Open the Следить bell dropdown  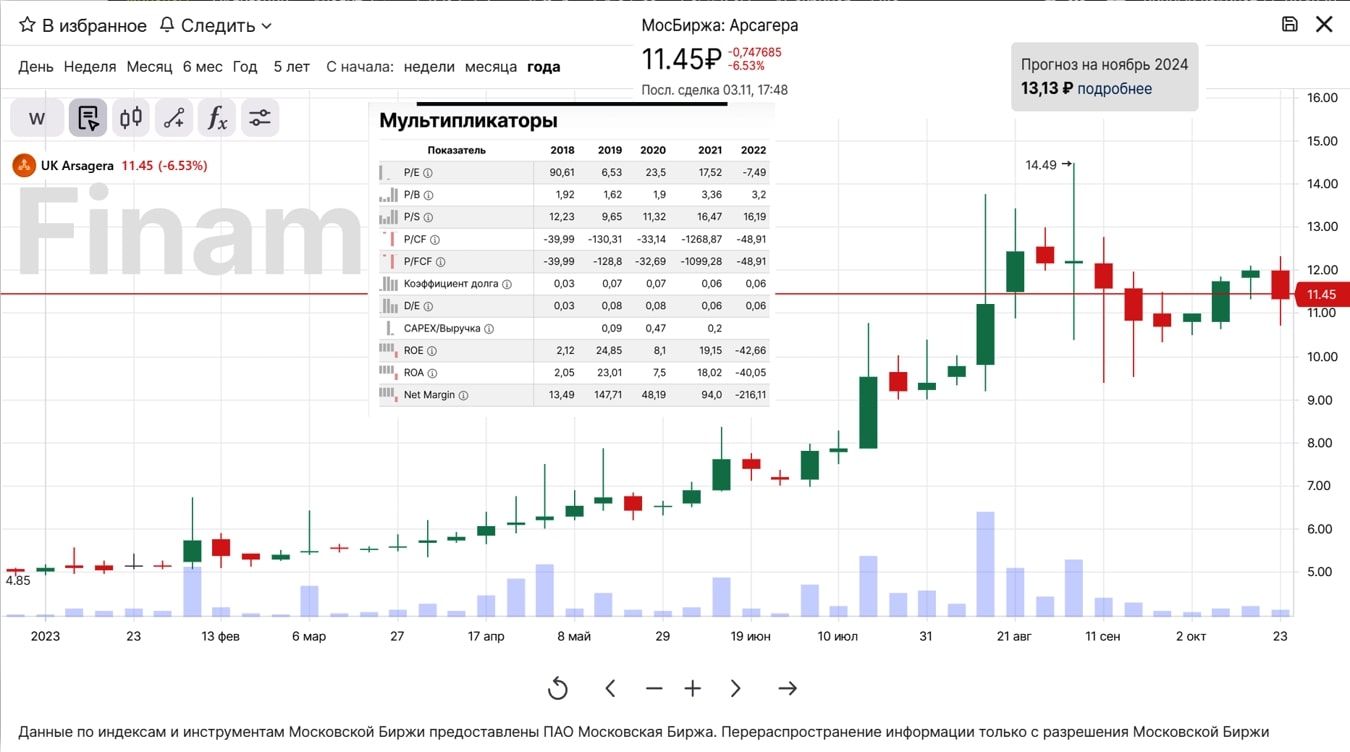[x=216, y=25]
